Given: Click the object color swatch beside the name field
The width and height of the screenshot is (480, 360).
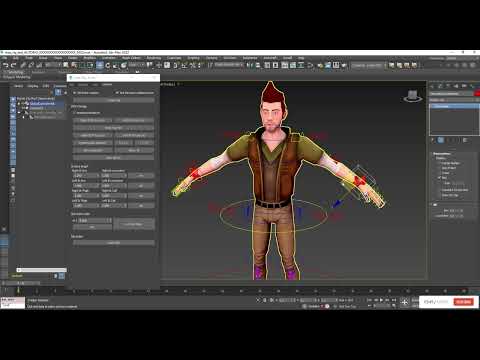Looking at the screenshot, I should [x=477, y=94].
